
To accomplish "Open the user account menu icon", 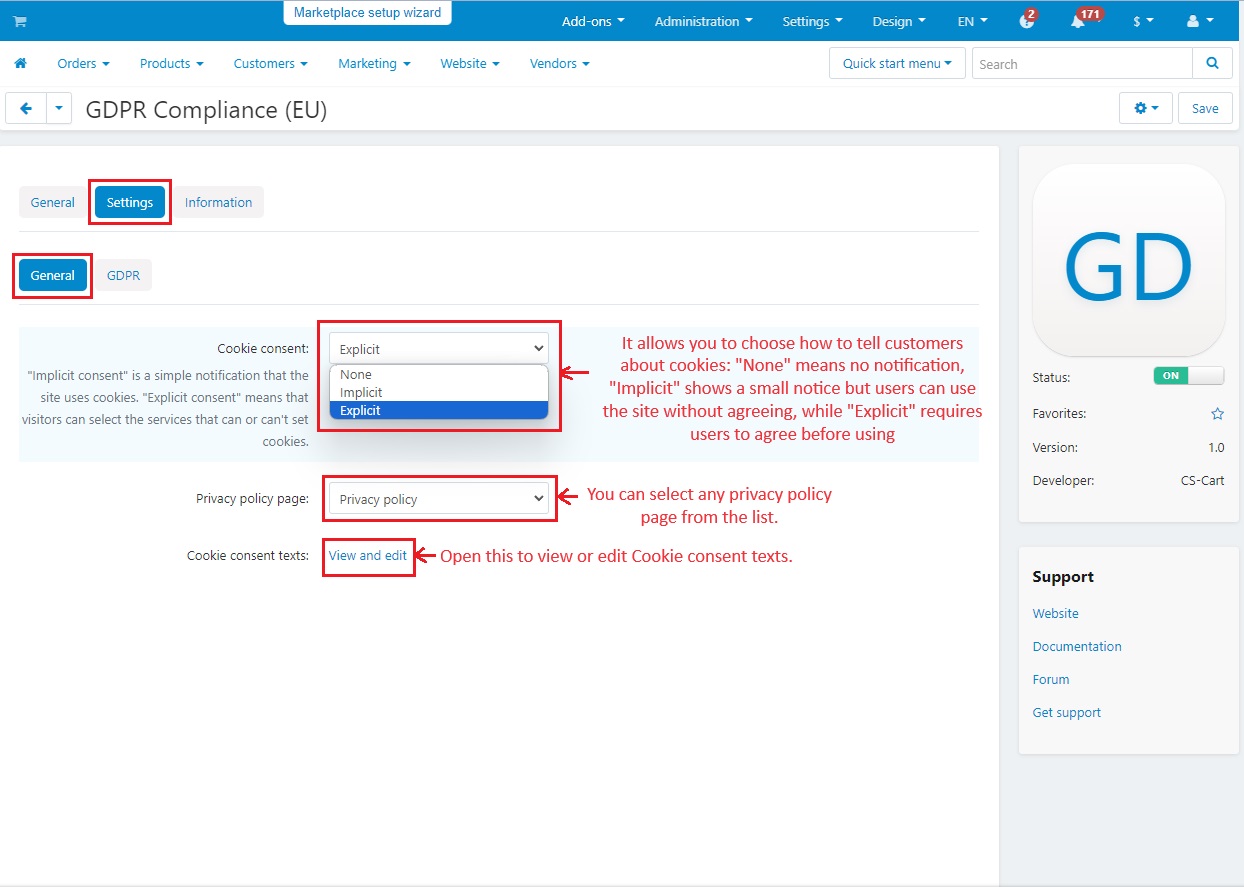I will (1199, 21).
